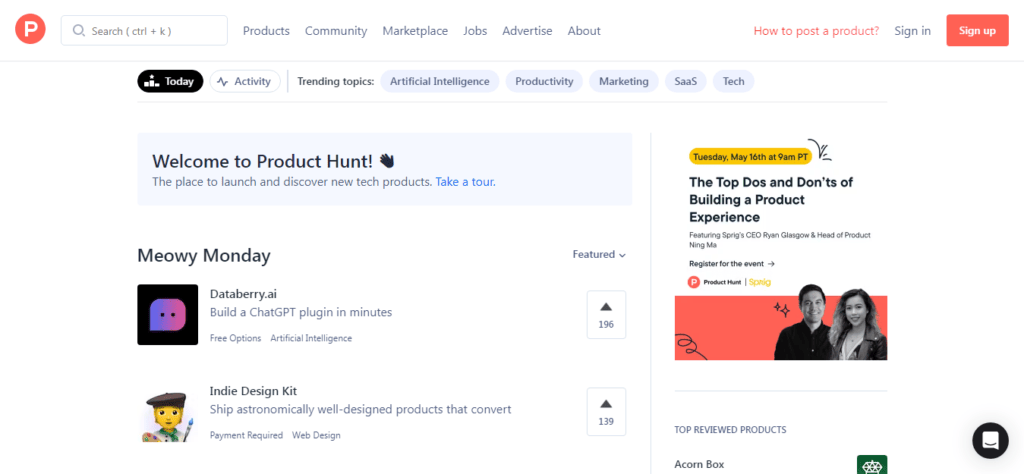Viewport: 1024px width, 474px height.
Task: Open the Indie Design Kit artist emoji thumbnail
Action: pyautogui.click(x=167, y=412)
